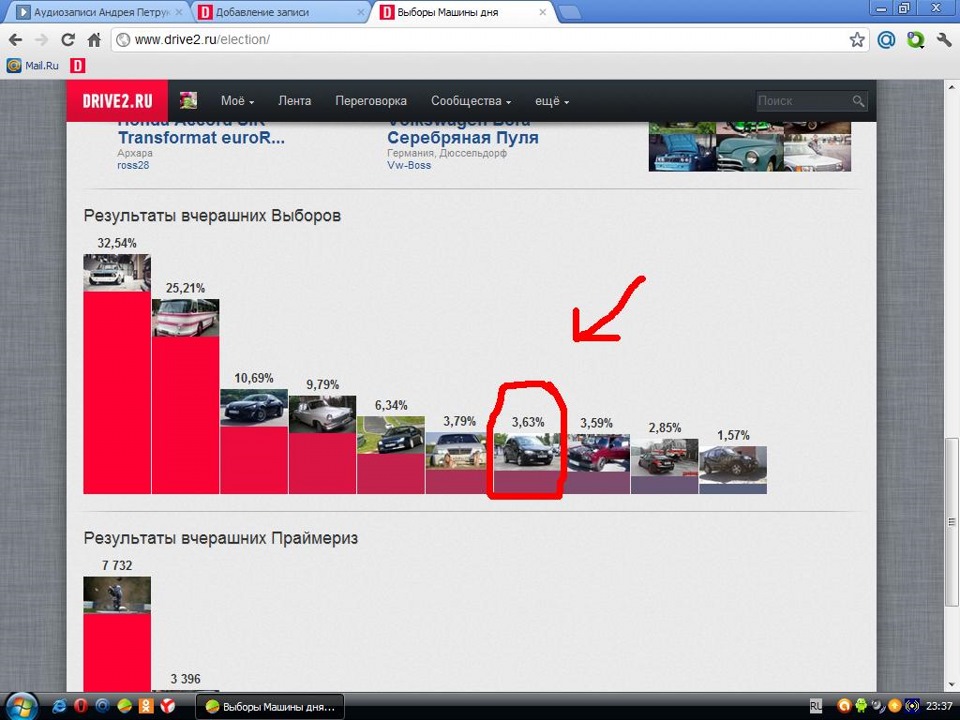Click the scrollbar up arrow

click(951, 88)
